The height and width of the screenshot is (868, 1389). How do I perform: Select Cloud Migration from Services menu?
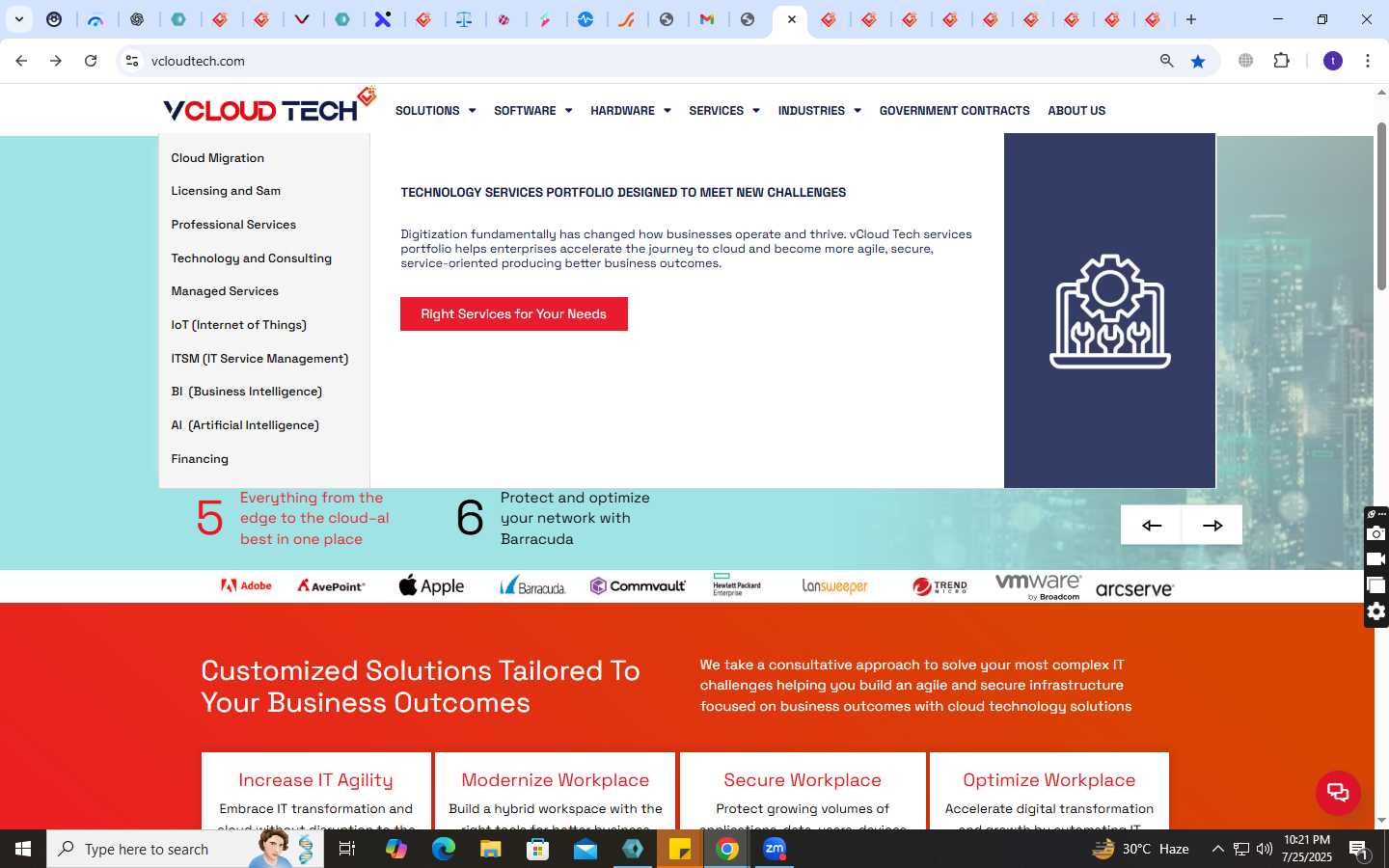(217, 158)
